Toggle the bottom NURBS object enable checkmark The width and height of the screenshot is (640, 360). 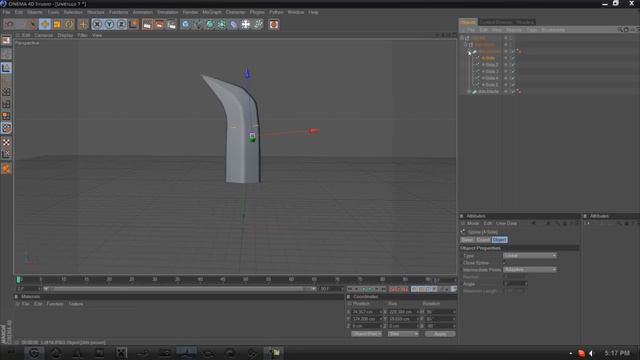513,92
